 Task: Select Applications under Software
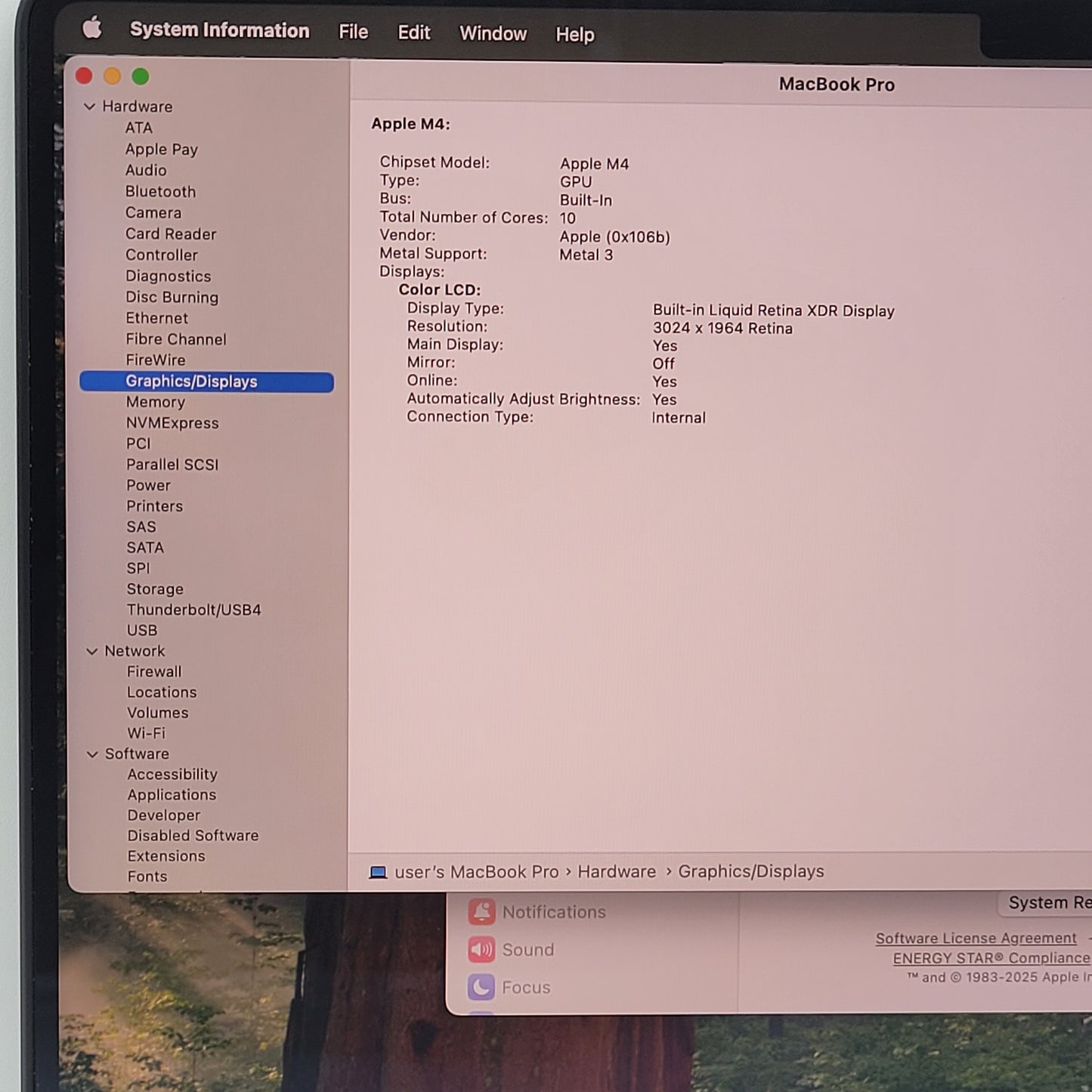[172, 795]
